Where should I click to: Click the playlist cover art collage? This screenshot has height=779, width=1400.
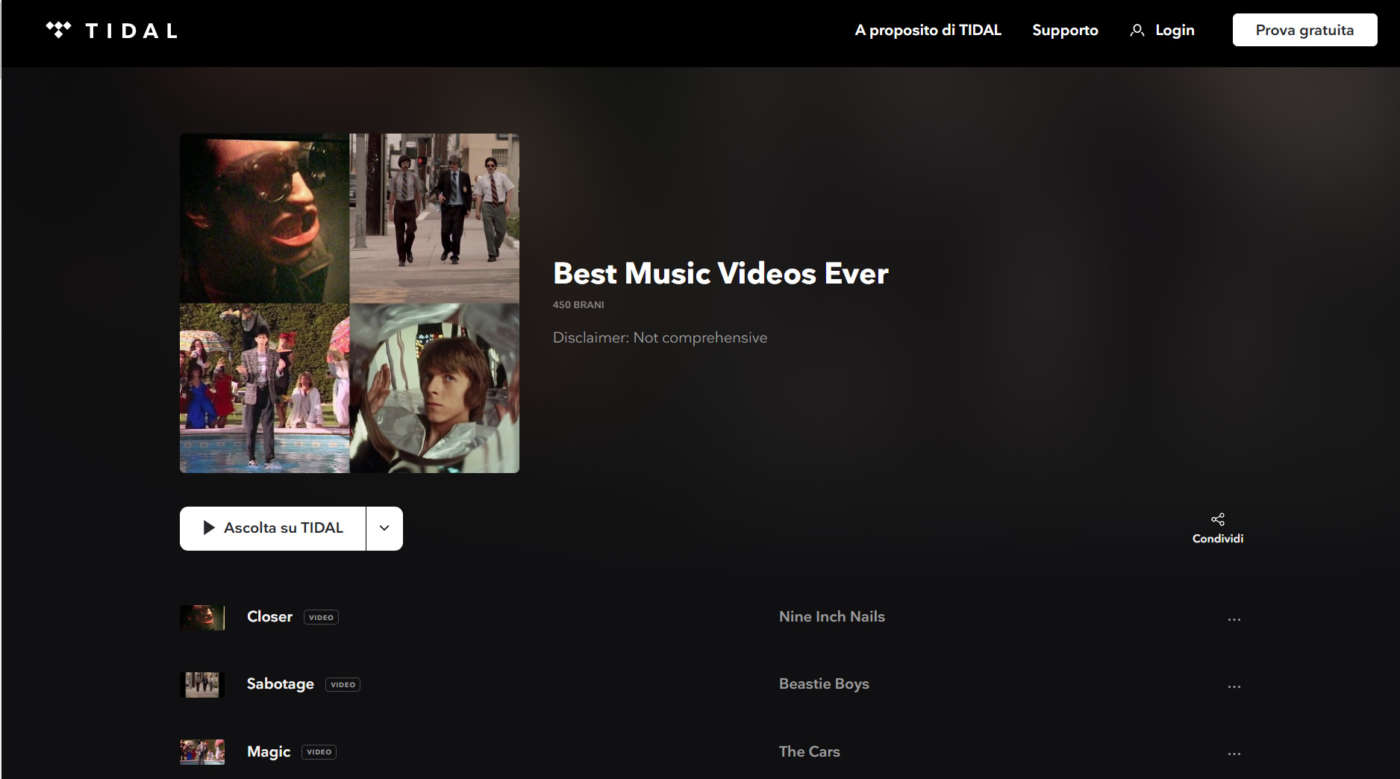349,303
